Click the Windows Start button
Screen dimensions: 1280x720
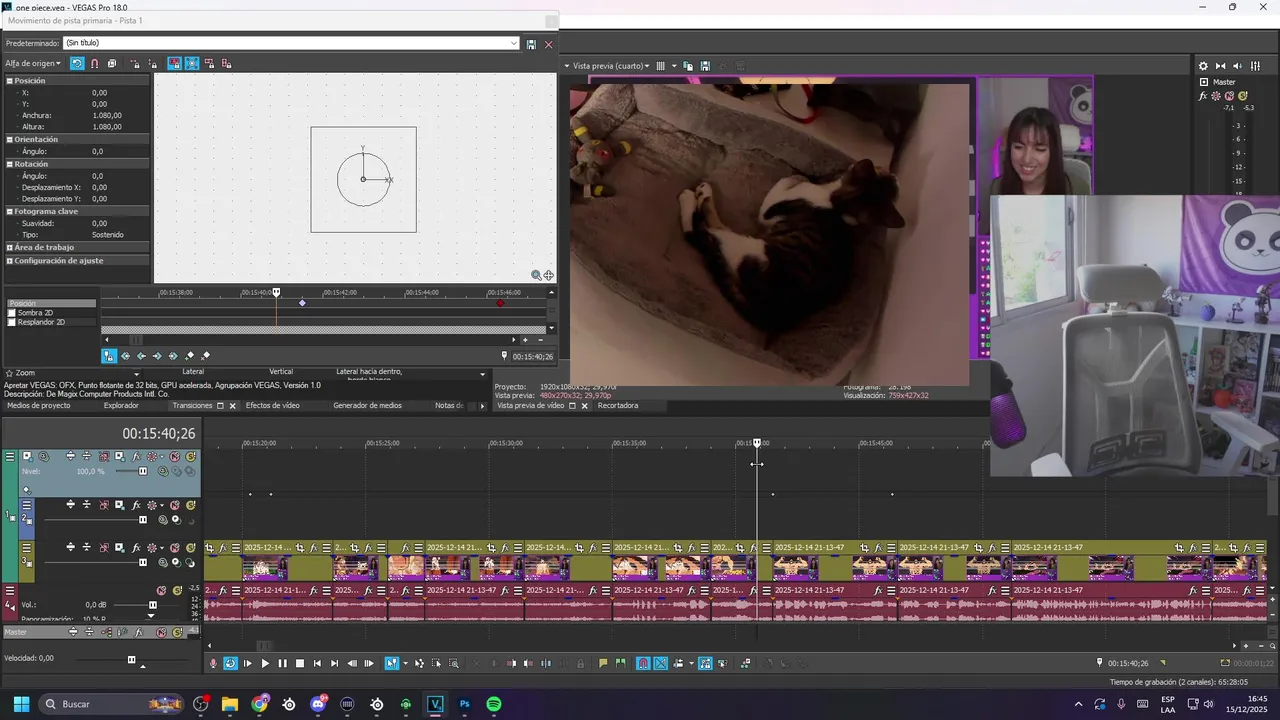click(x=21, y=704)
